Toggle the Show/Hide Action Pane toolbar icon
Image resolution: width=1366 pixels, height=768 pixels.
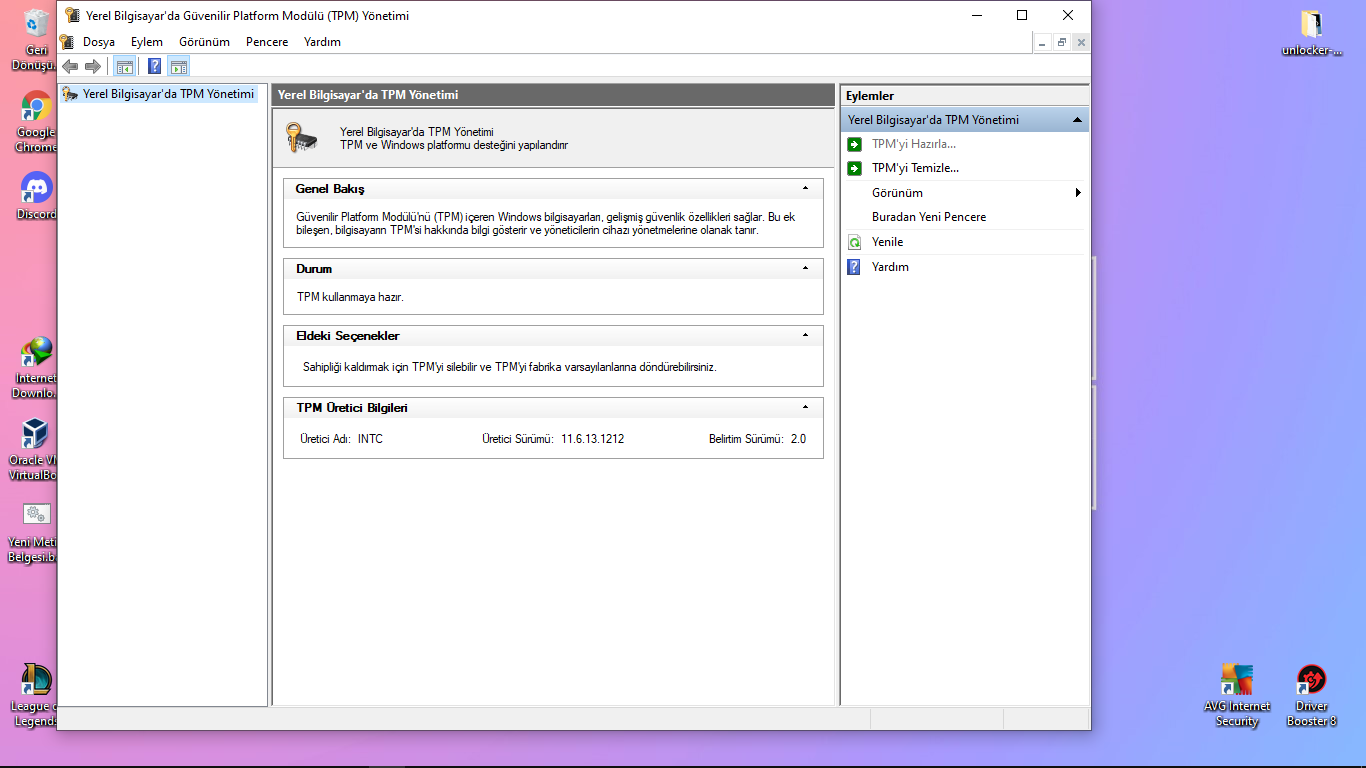pos(179,67)
